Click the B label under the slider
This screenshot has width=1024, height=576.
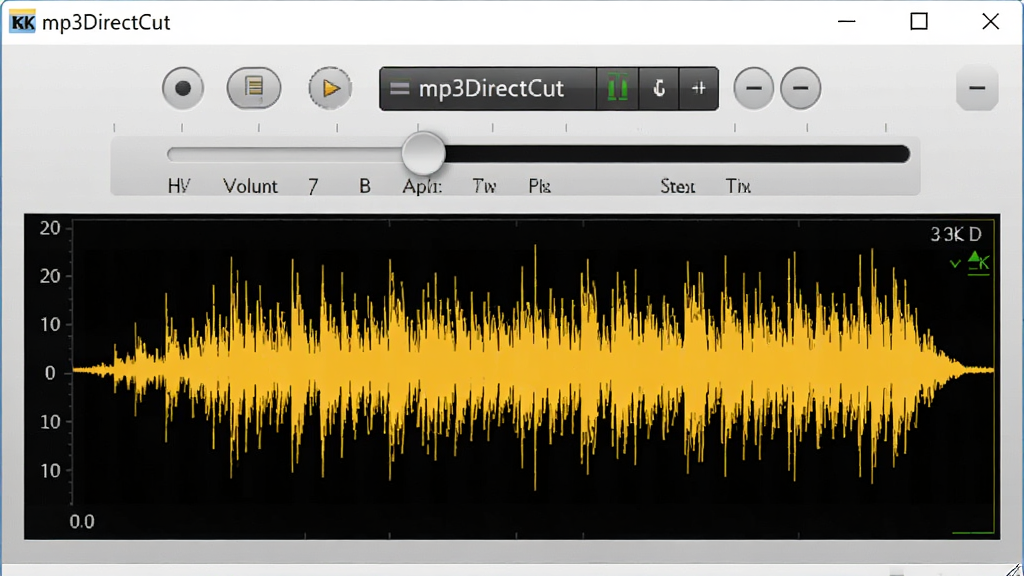[x=365, y=186]
